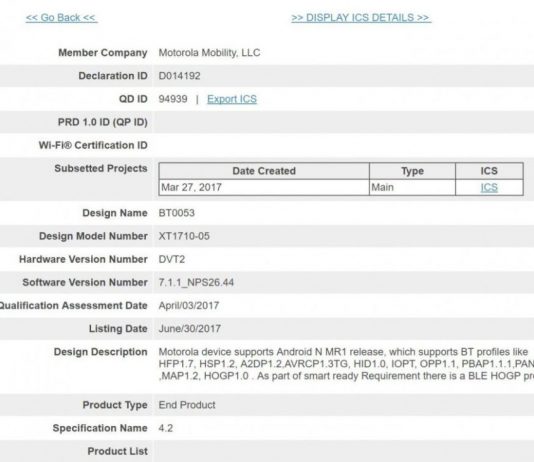Image resolution: width=534 pixels, height=462 pixels.
Task: Open the ICS link in Subsetted Projects table
Action: [x=489, y=187]
